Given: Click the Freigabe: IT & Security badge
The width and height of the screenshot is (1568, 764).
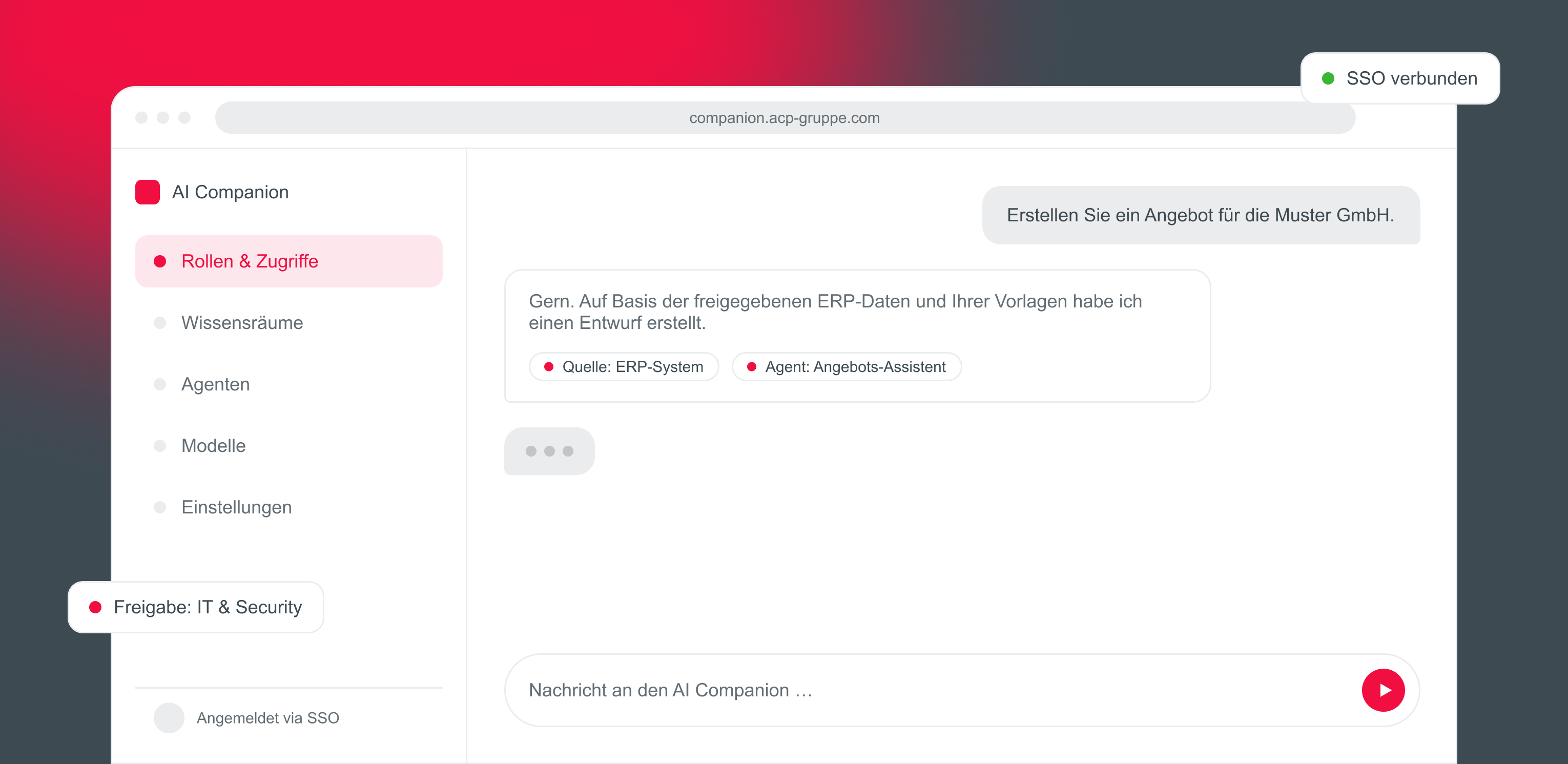Looking at the screenshot, I should point(195,607).
